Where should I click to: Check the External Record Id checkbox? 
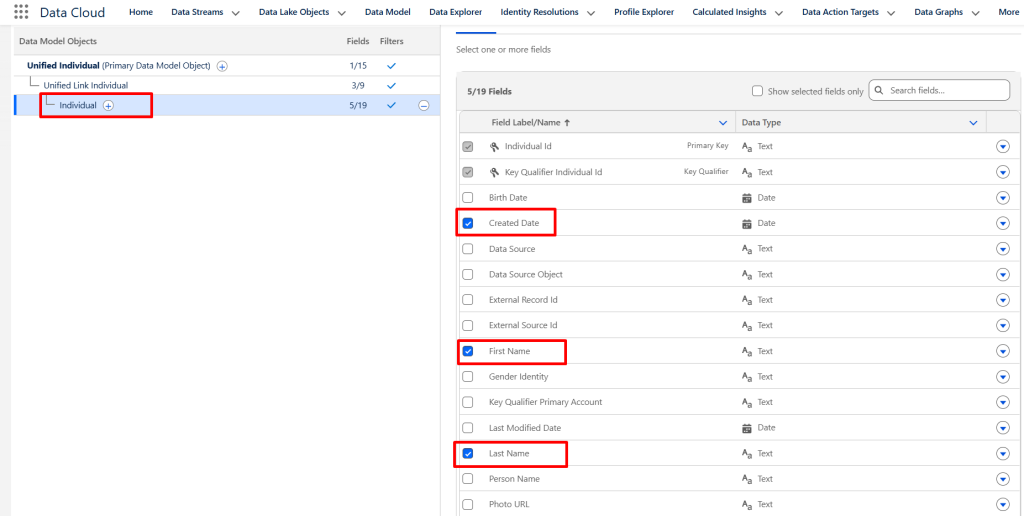pyautogui.click(x=468, y=300)
